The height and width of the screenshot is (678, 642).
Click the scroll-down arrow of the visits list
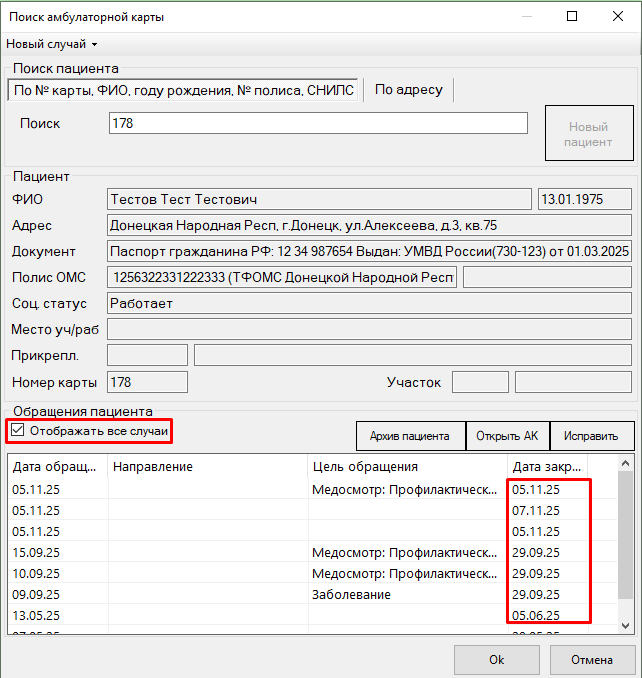625,625
